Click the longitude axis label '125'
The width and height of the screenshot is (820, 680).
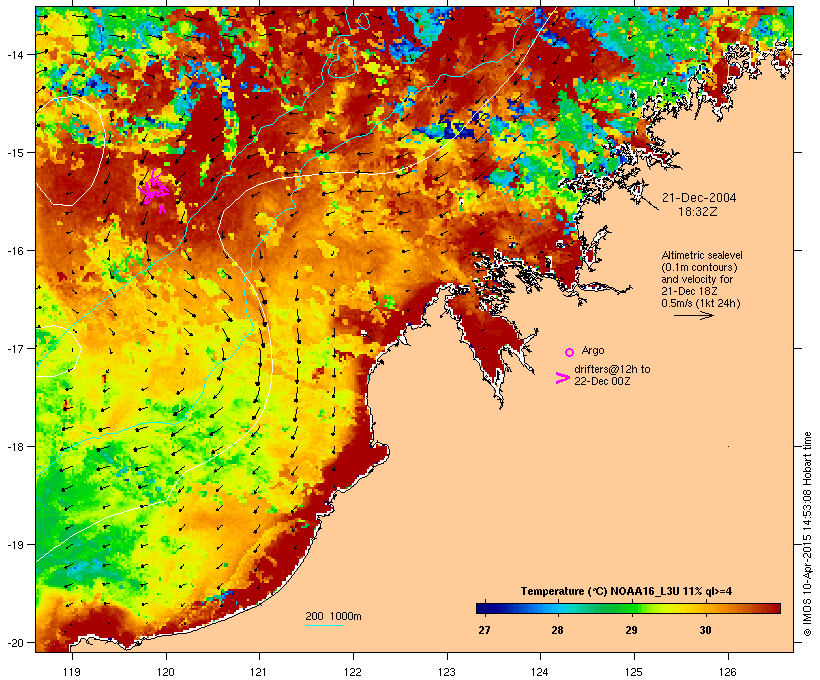[x=634, y=672]
